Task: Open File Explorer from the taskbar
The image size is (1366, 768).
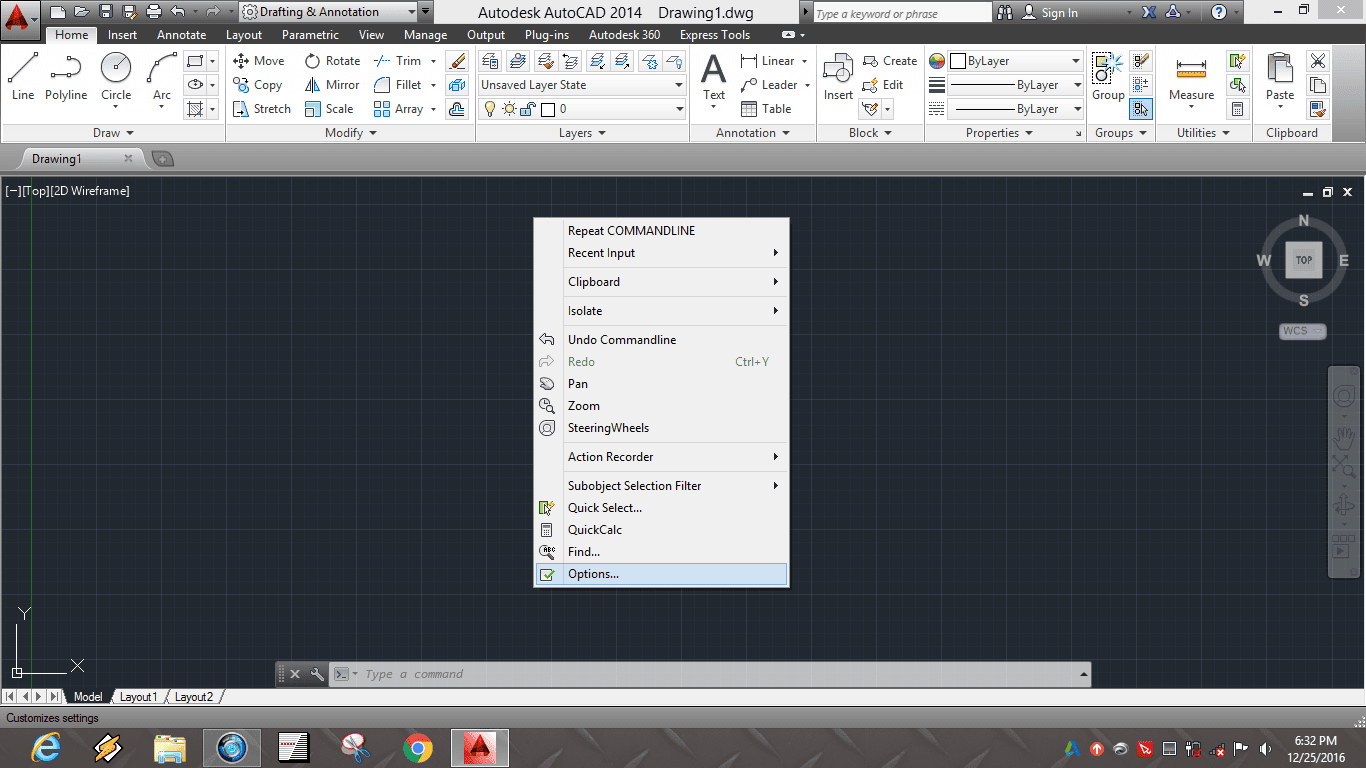Action: [170, 747]
